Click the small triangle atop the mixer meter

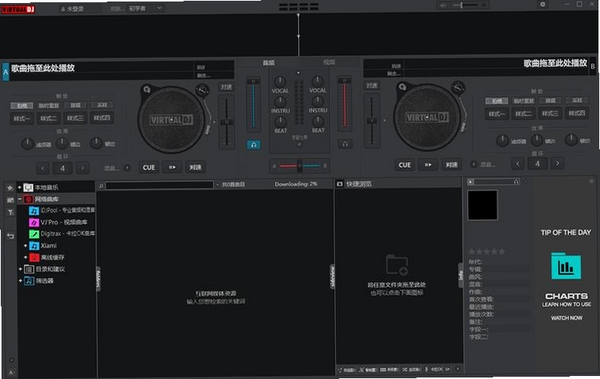(298, 73)
